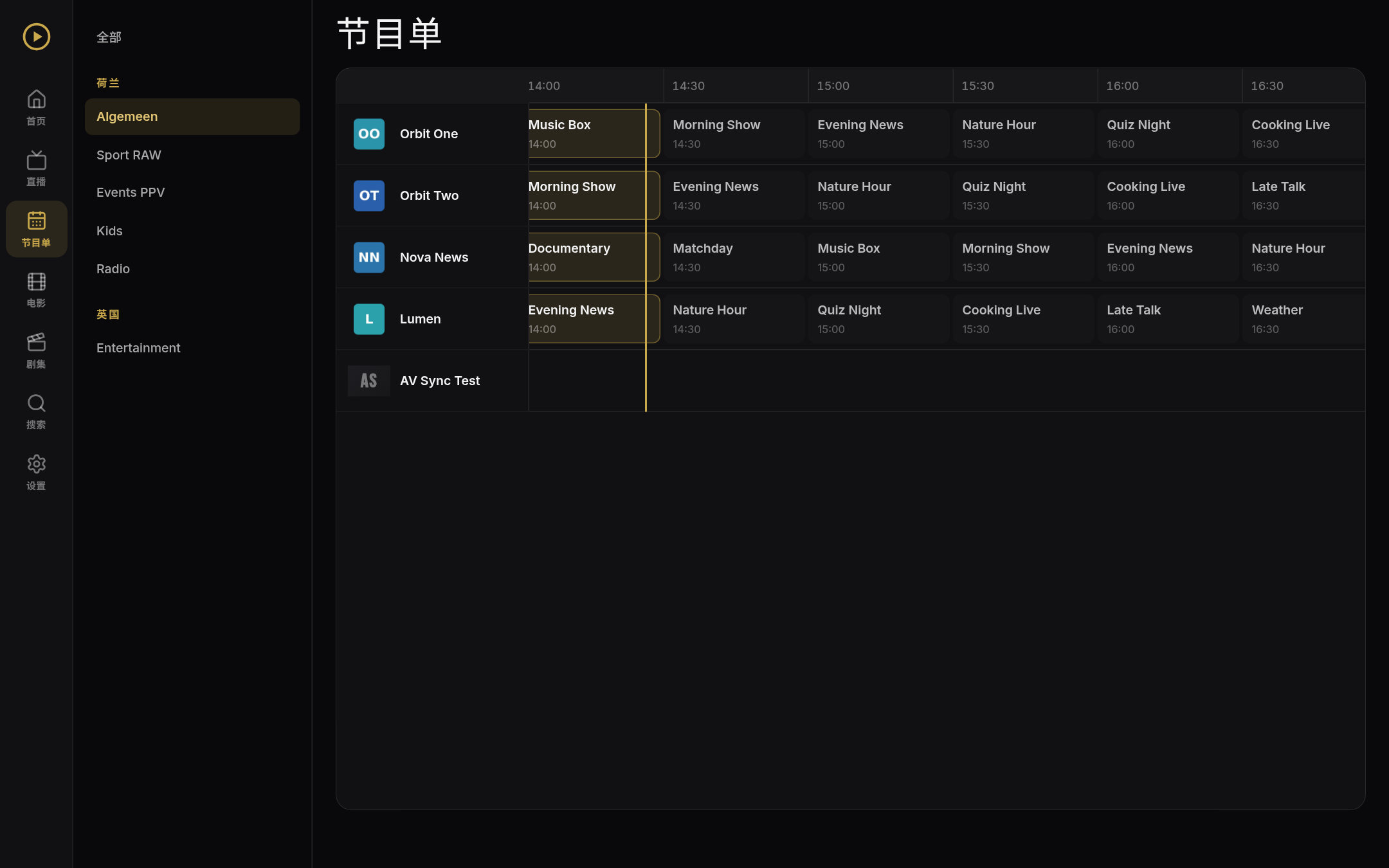This screenshot has width=1389, height=868.
Task: Choose the Kids category
Action: point(192,231)
